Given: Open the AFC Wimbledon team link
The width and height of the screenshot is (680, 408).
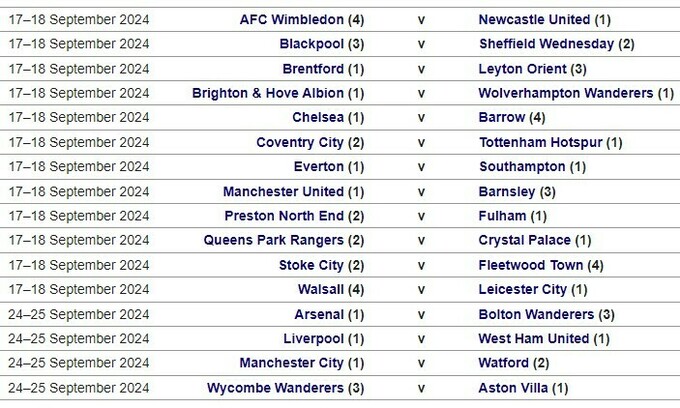Looking at the screenshot, I should (x=292, y=19).
